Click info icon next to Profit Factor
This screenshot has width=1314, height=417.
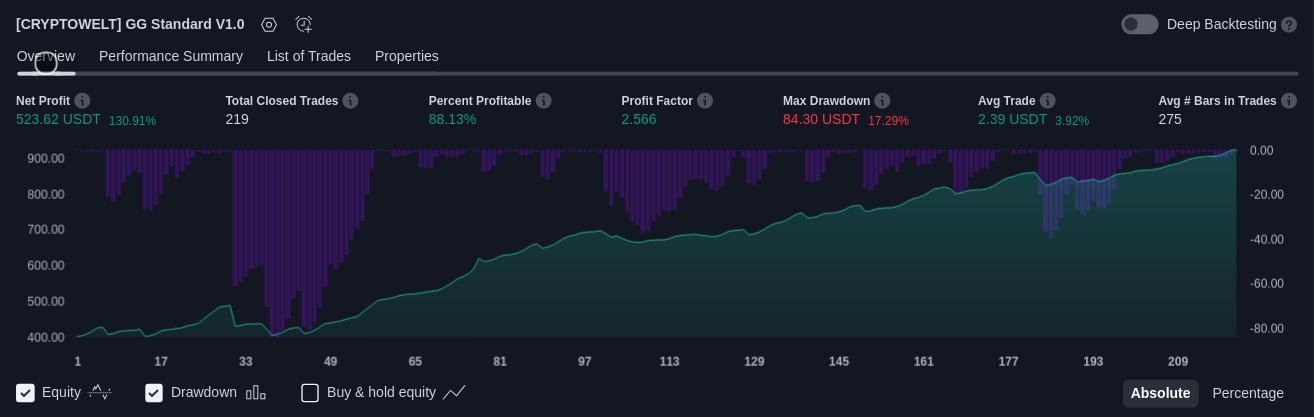pyautogui.click(x=705, y=101)
